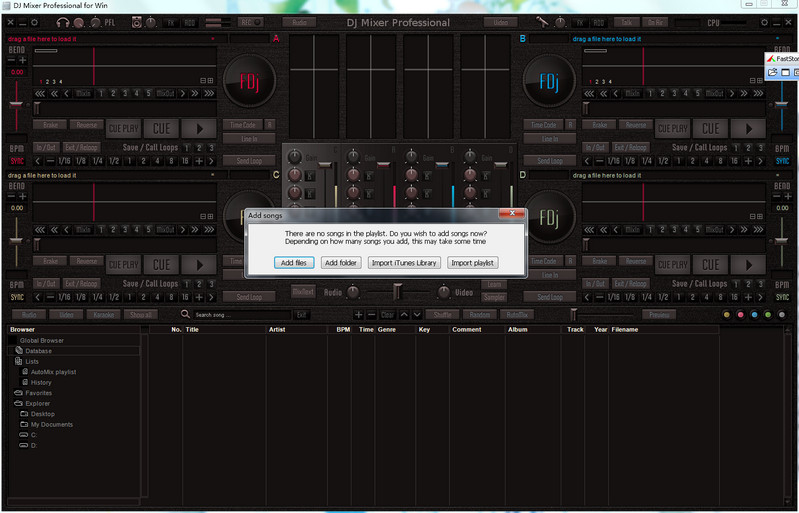This screenshot has width=799, height=513.
Task: Toggle the PFL headphone option
Action: click(110, 22)
